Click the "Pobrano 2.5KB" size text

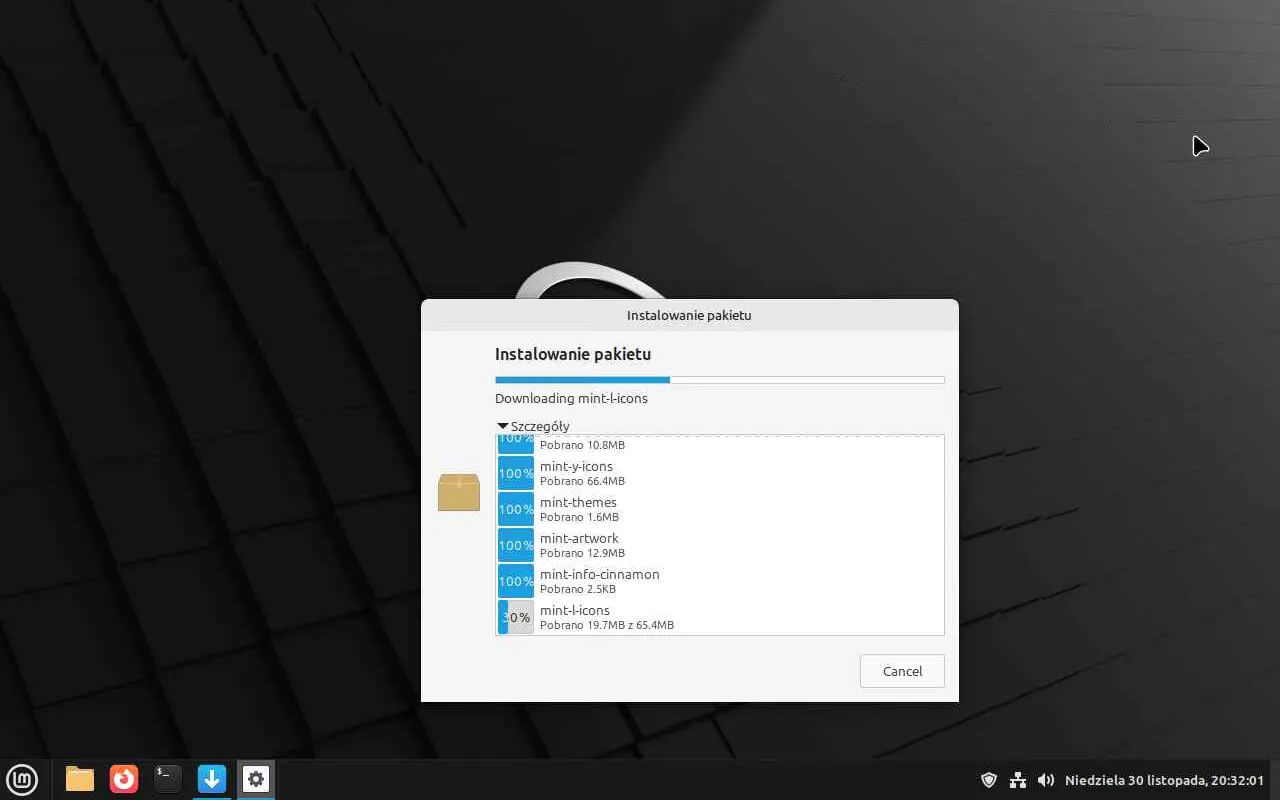pyautogui.click(x=578, y=589)
